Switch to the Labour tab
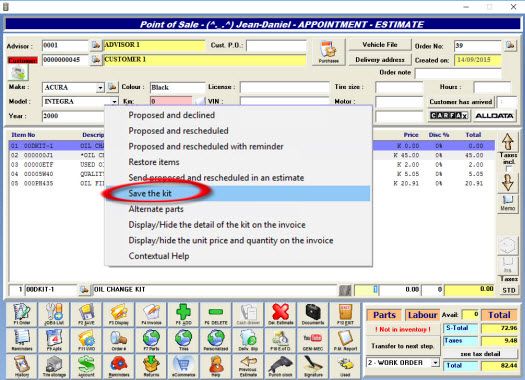525x380 pixels. (x=422, y=315)
